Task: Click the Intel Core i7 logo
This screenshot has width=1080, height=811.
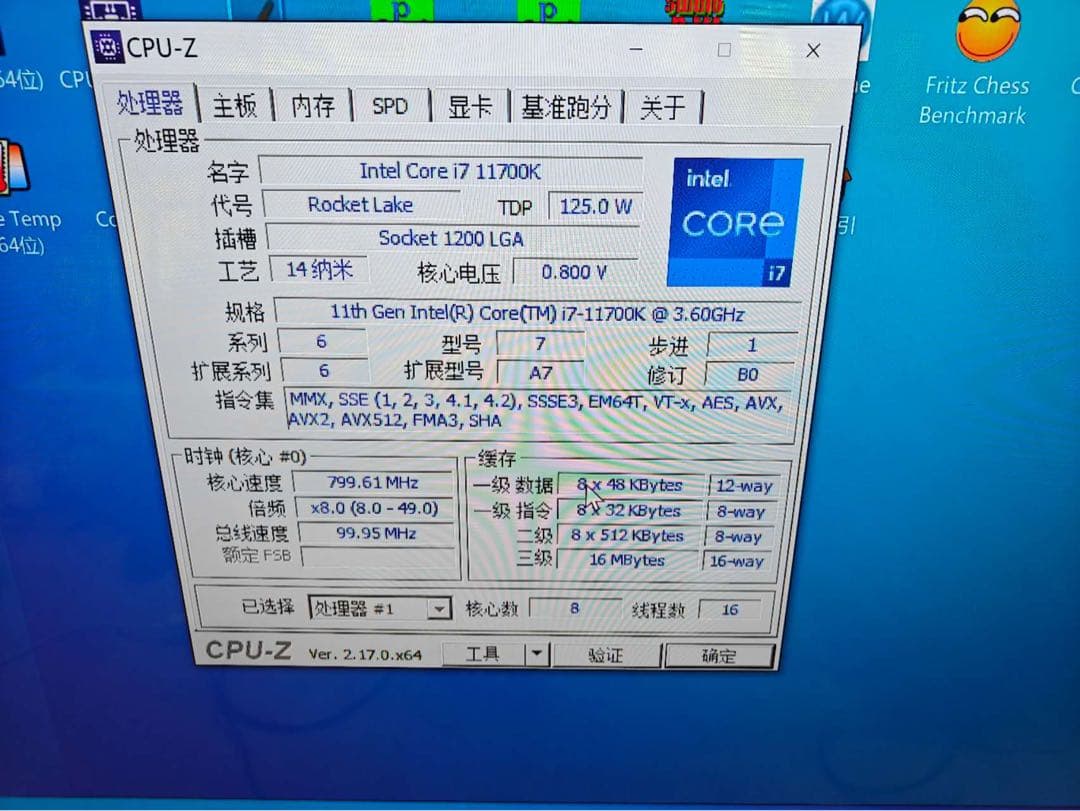Action: (x=734, y=222)
